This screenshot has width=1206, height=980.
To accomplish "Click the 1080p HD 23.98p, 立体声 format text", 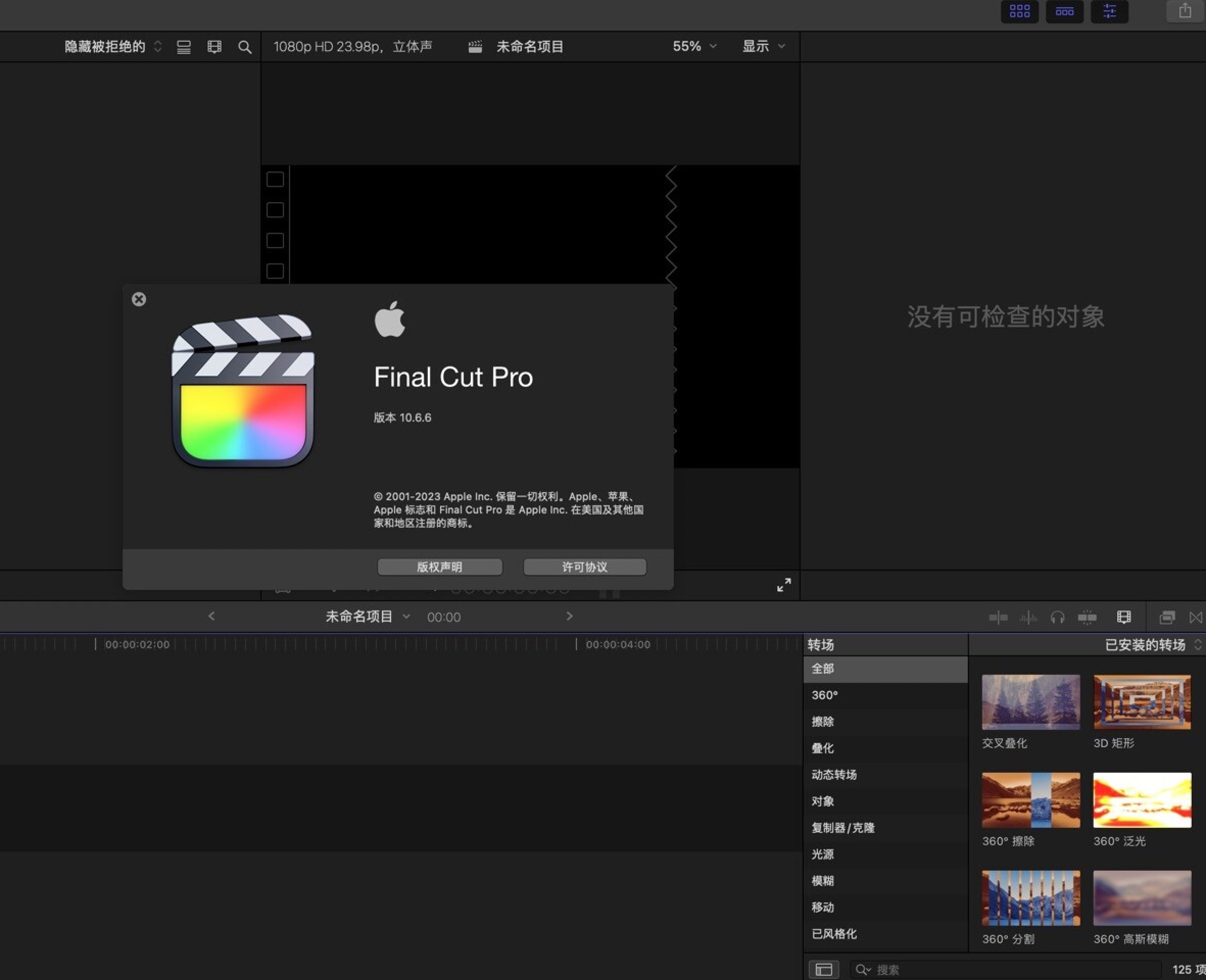I will click(x=353, y=46).
